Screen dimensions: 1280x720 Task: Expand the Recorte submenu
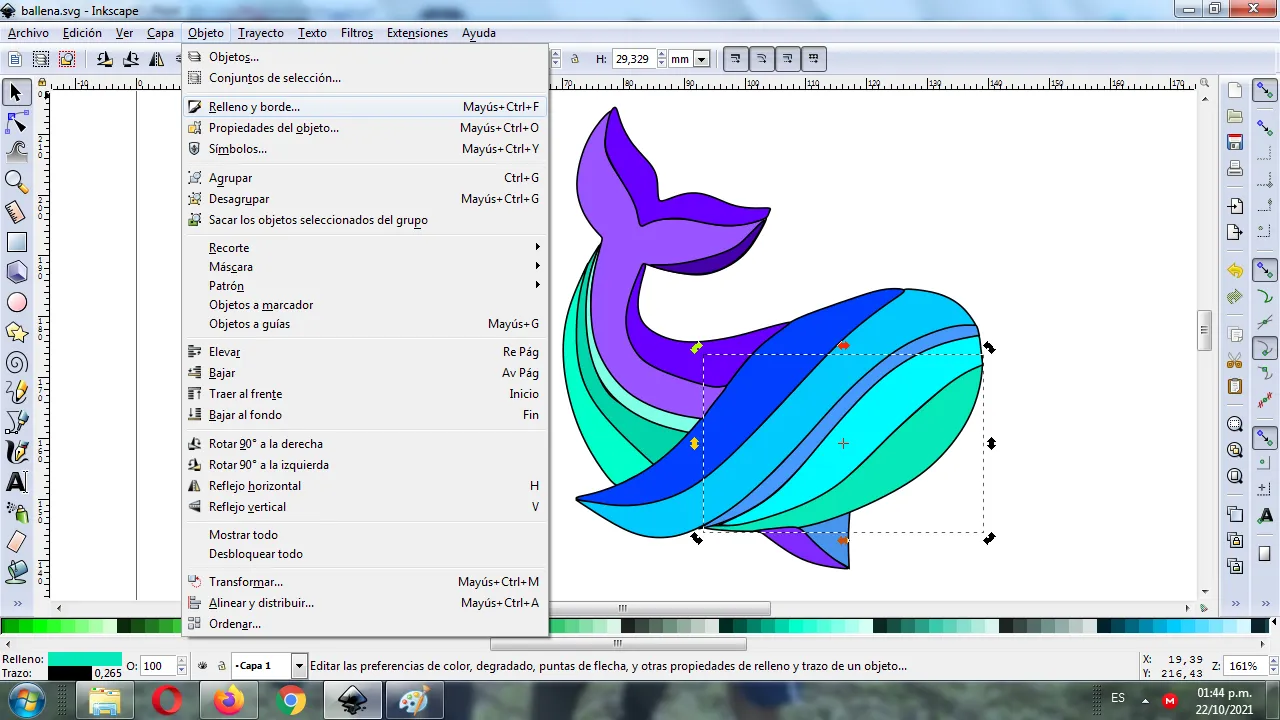click(x=365, y=248)
